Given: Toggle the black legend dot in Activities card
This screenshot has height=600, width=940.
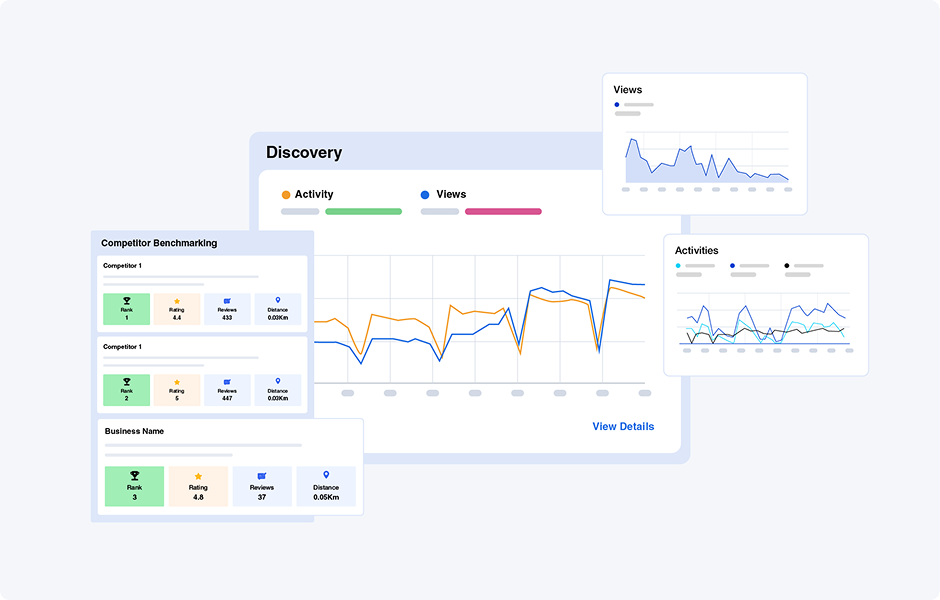Looking at the screenshot, I should 787,266.
